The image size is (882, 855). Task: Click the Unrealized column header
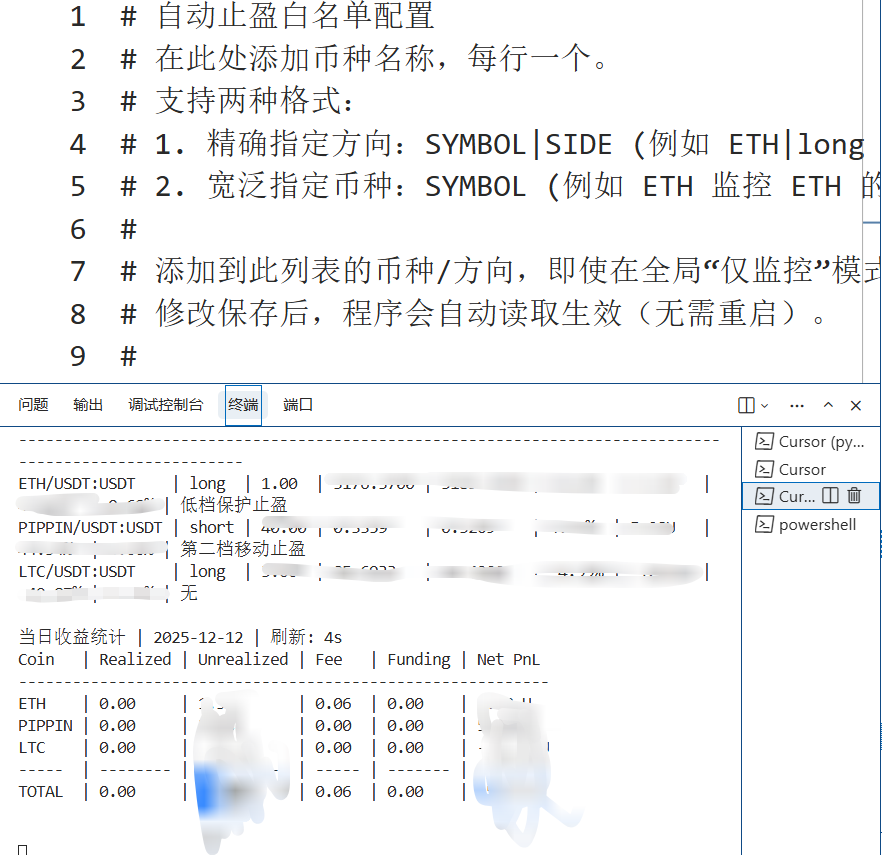[243, 659]
